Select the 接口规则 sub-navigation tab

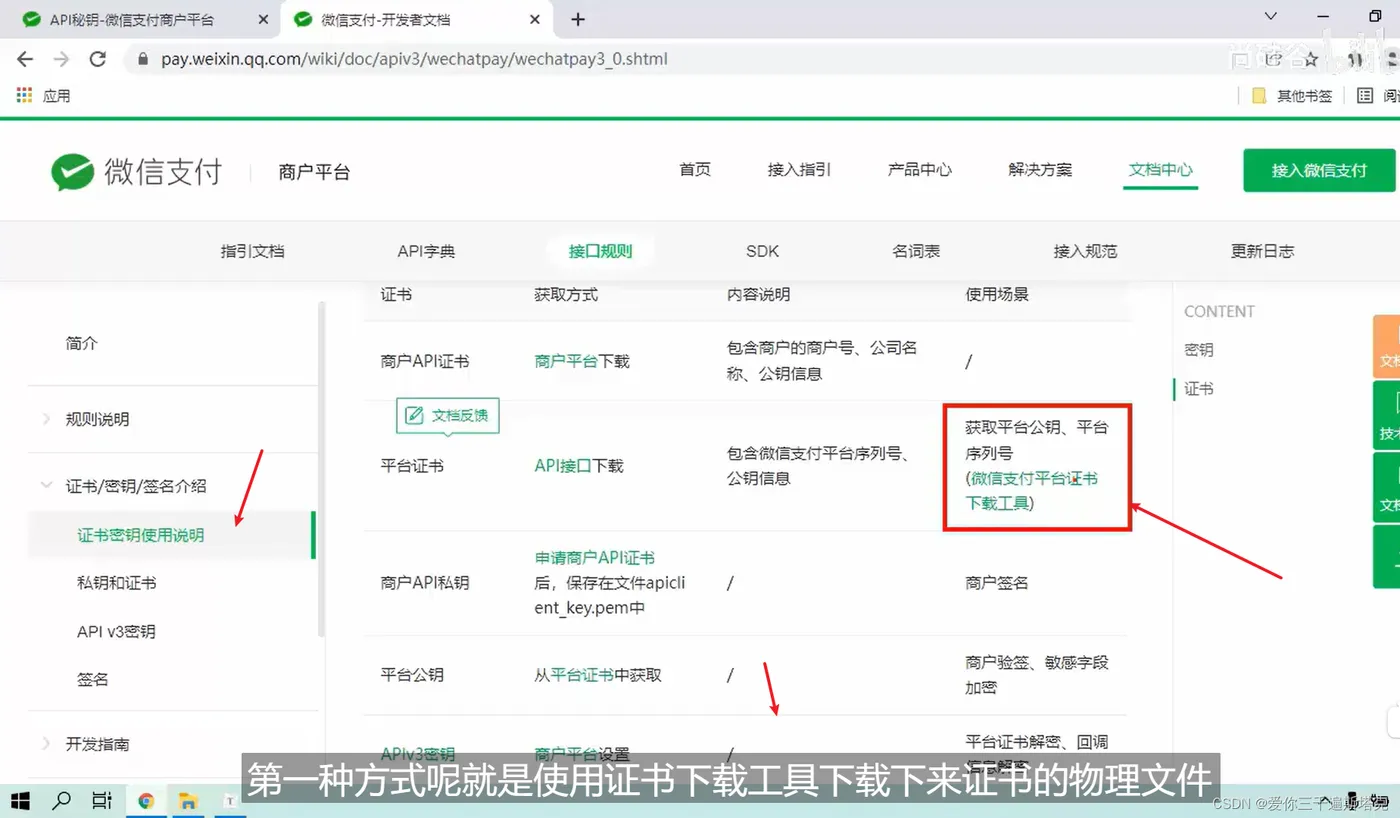coord(600,251)
